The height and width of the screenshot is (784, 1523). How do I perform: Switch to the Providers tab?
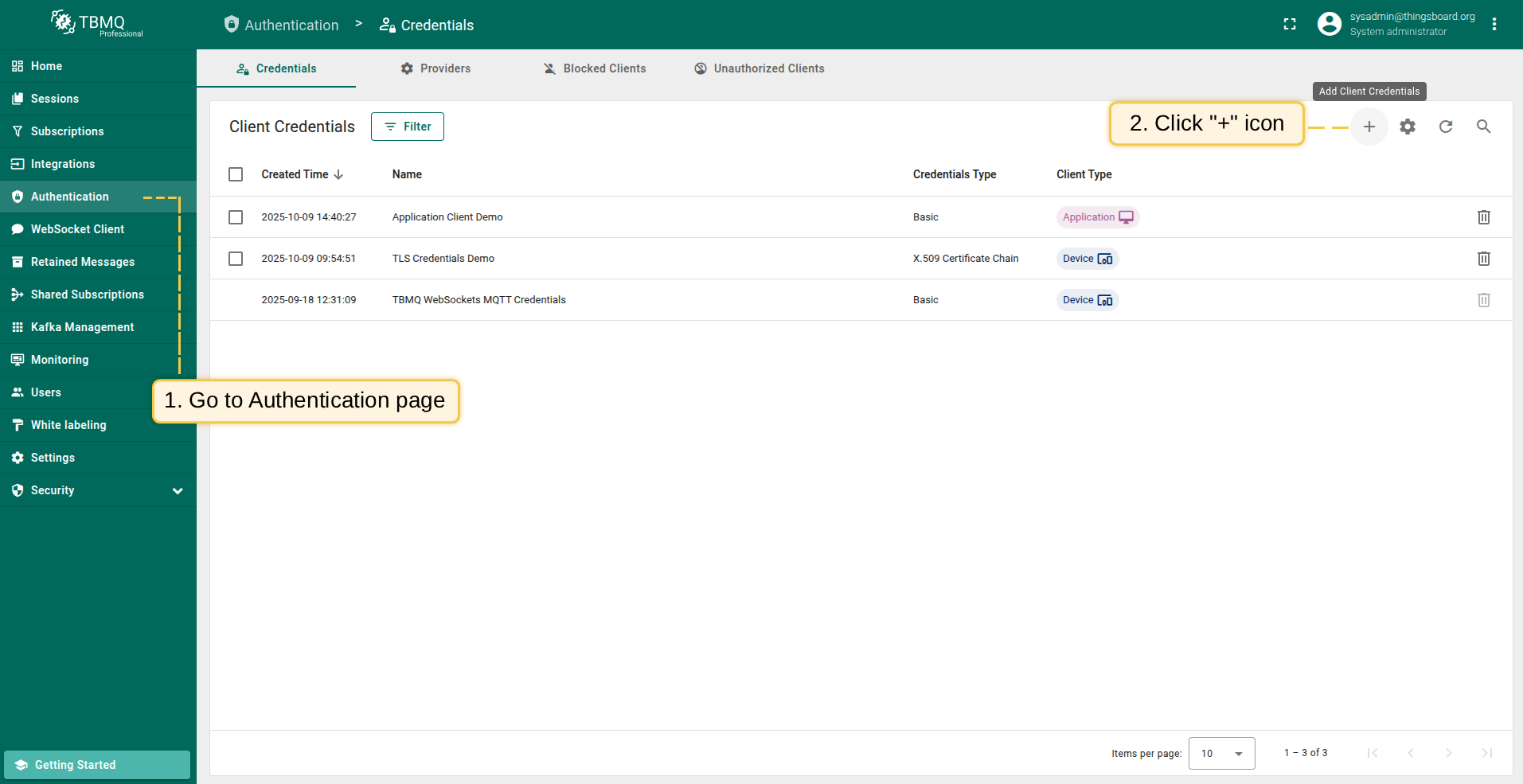click(435, 68)
